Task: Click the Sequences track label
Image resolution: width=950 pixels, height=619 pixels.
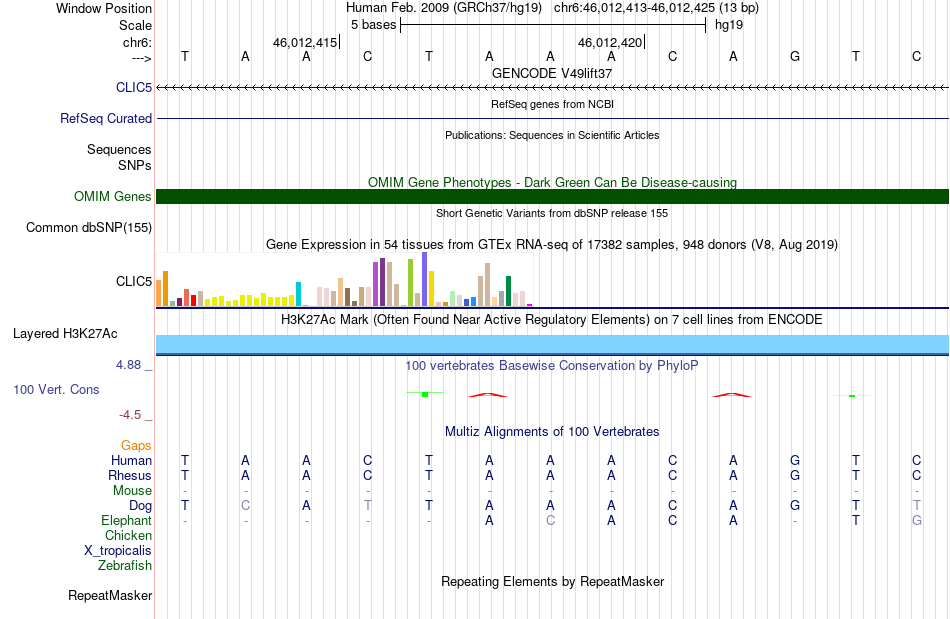Action: (x=119, y=150)
